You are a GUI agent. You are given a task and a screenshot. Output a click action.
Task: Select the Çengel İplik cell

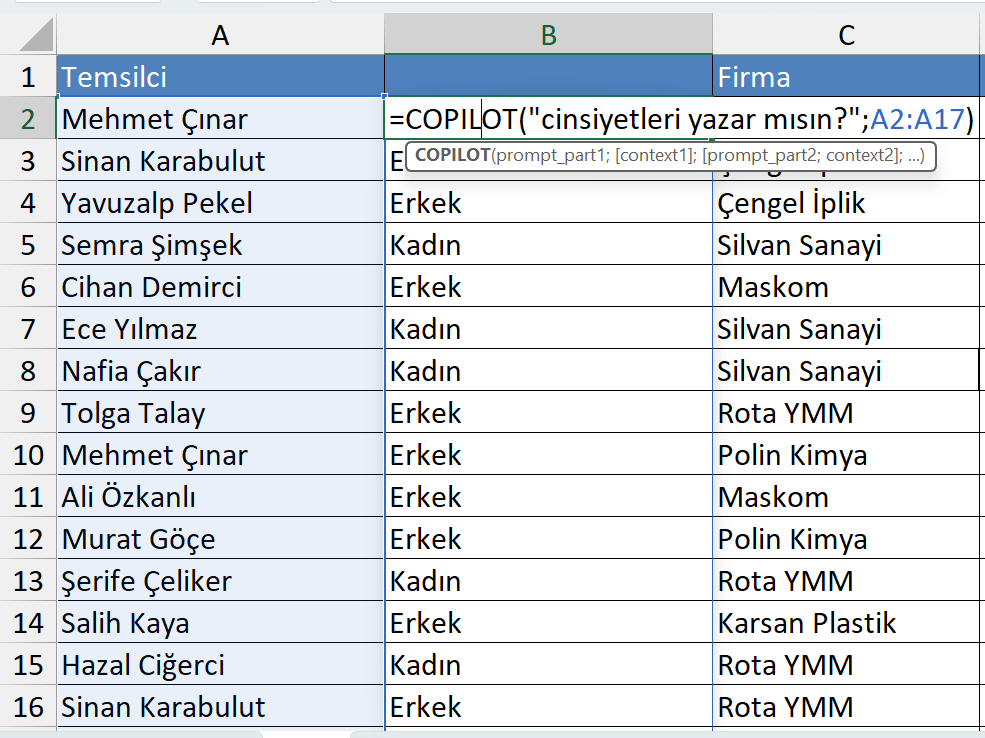pos(846,203)
